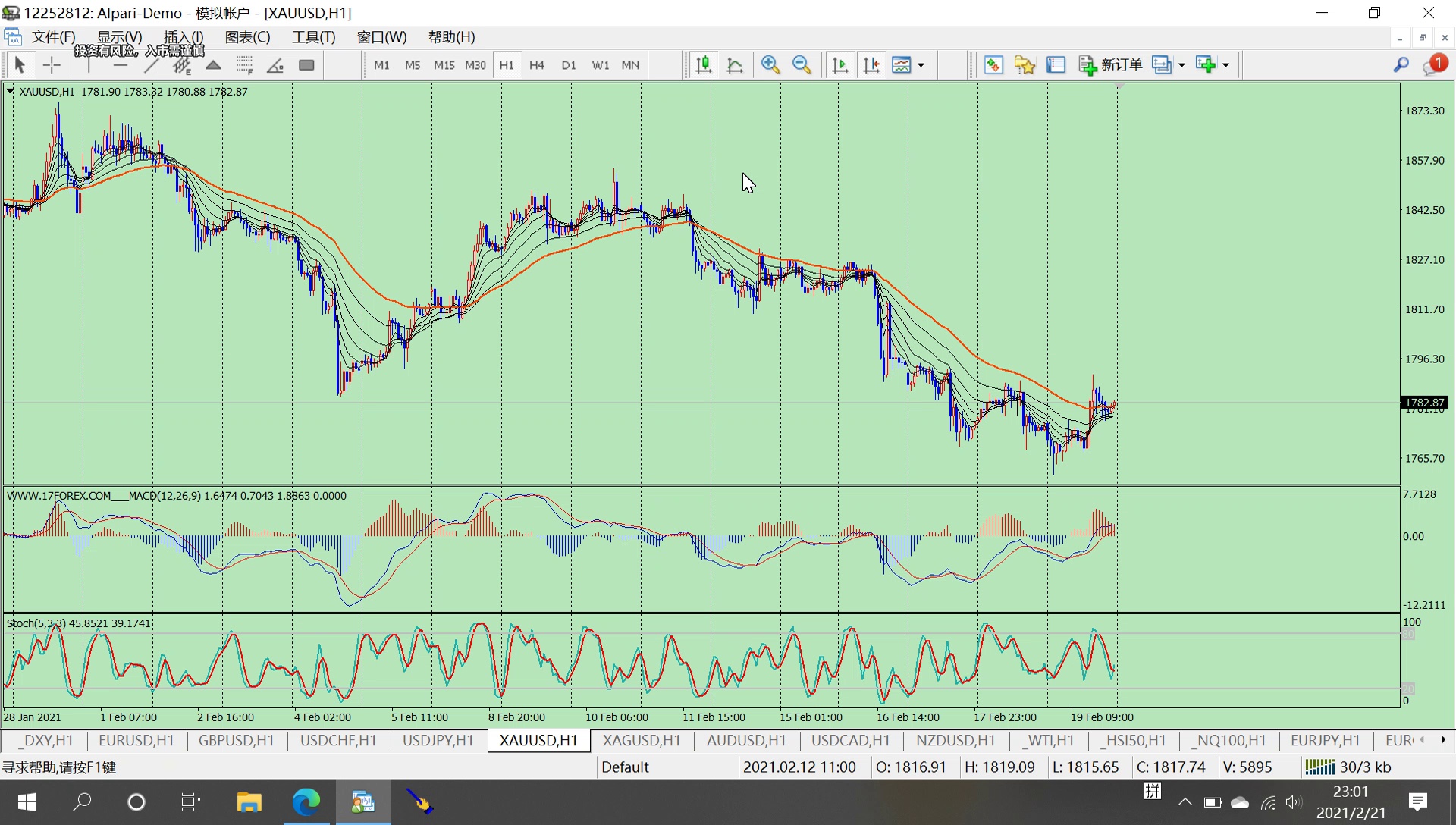
Task: Switch timeframe to H4
Action: point(537,65)
